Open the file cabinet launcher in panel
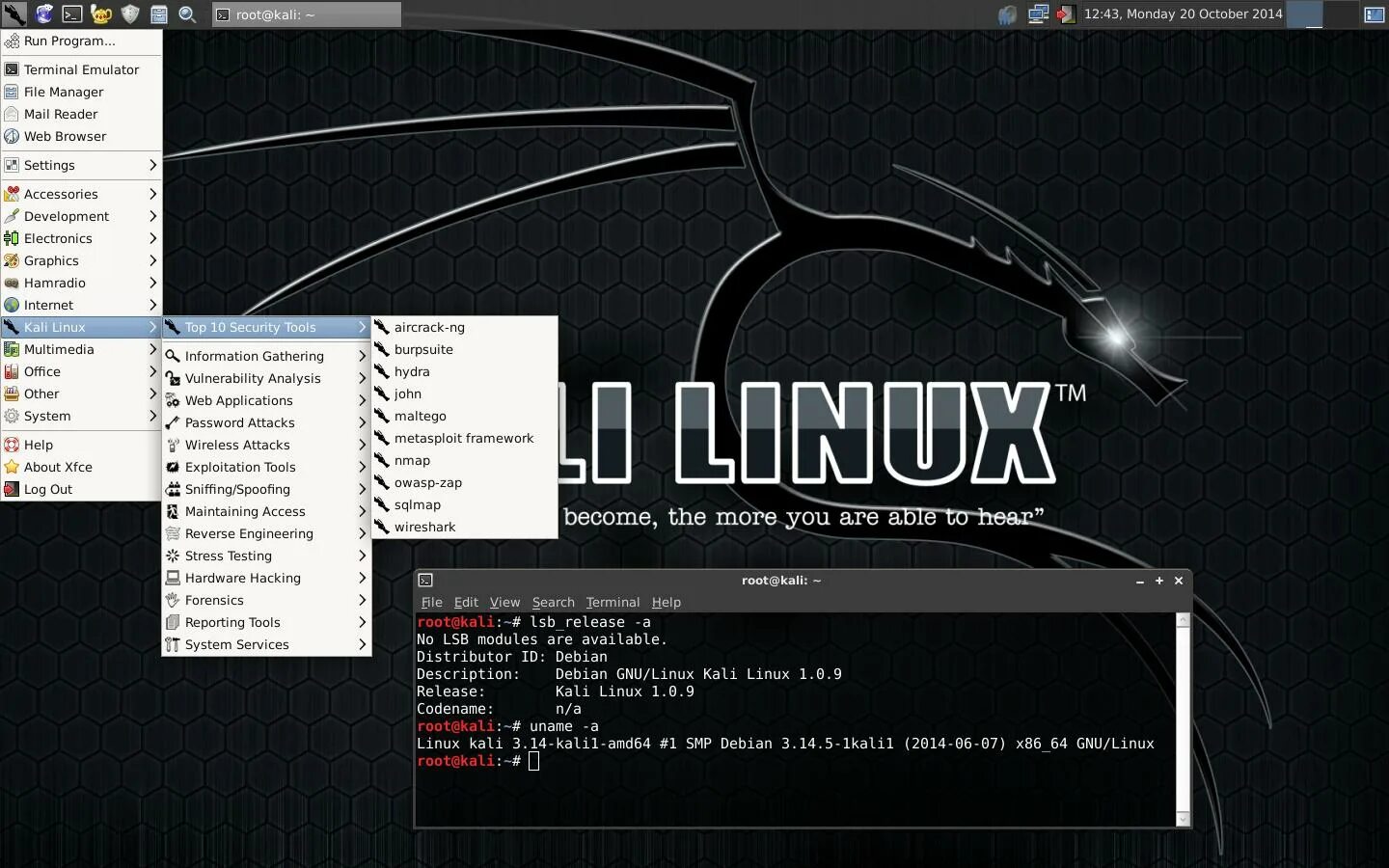Screen dimensions: 1389x868 [x=159, y=14]
